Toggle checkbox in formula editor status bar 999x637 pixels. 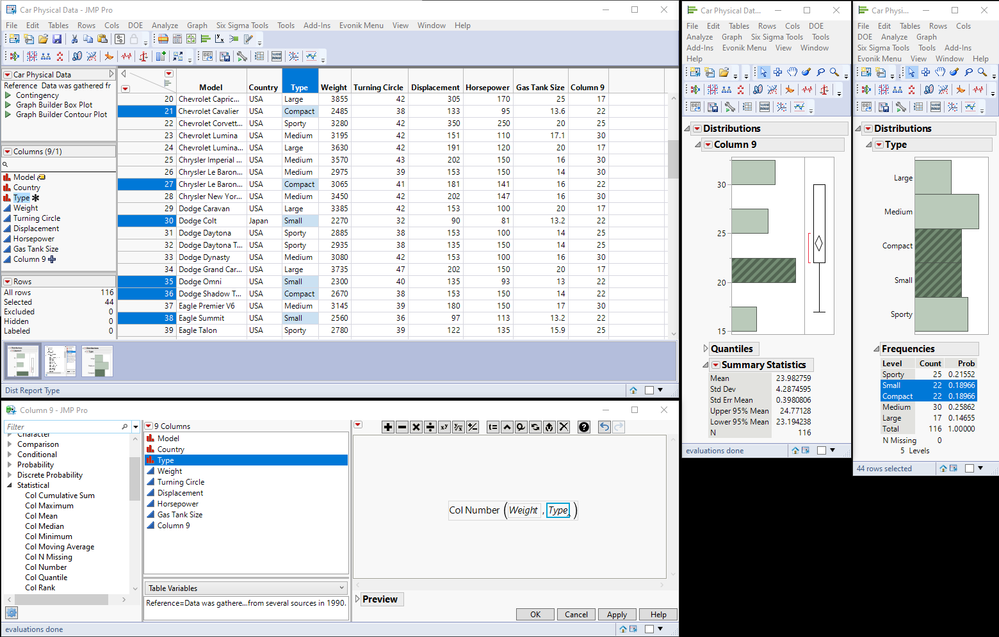click(x=649, y=629)
